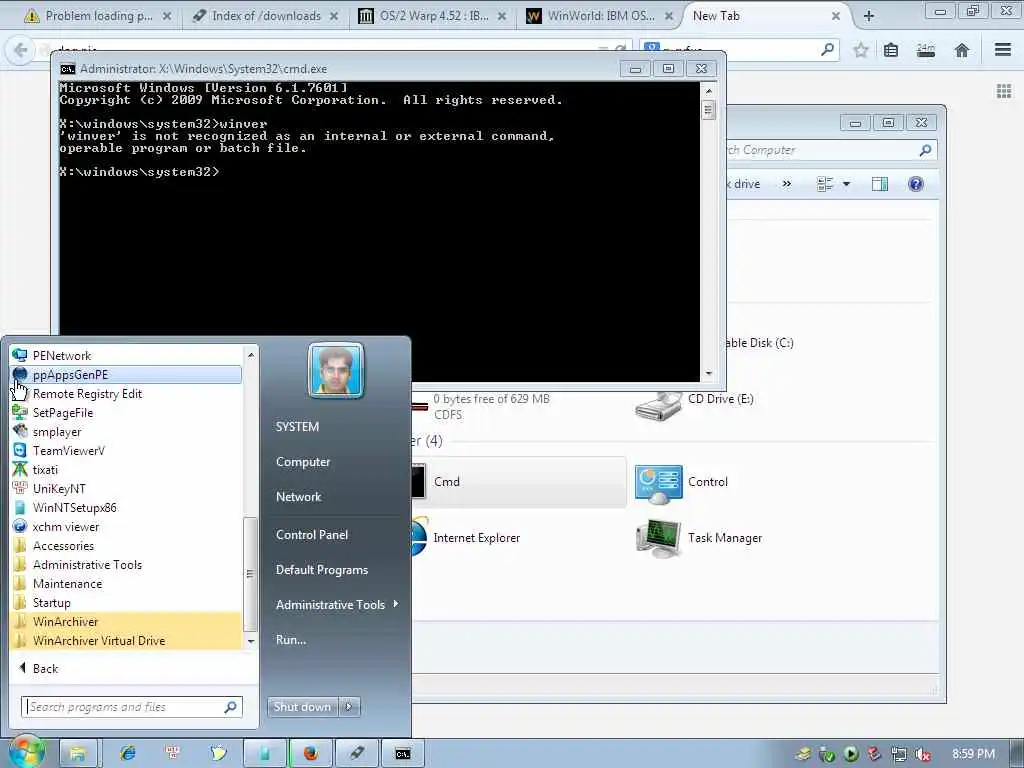Switch to OS/2 Warp 4.52 browser tab
Viewport: 1024px width, 768px height.
pyautogui.click(x=434, y=16)
